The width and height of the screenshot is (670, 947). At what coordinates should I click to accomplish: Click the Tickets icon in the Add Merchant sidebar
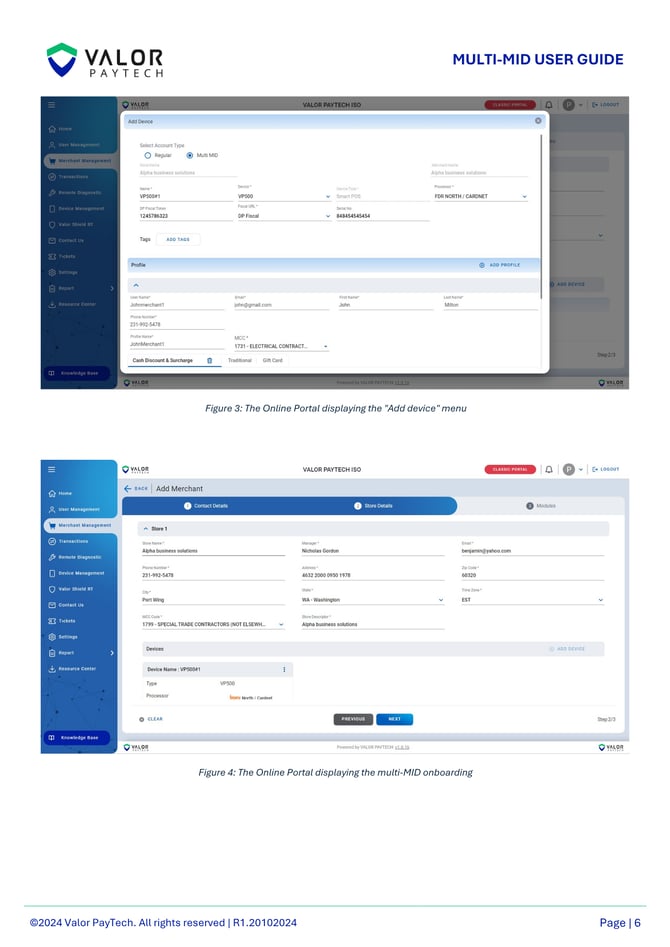coord(51,621)
